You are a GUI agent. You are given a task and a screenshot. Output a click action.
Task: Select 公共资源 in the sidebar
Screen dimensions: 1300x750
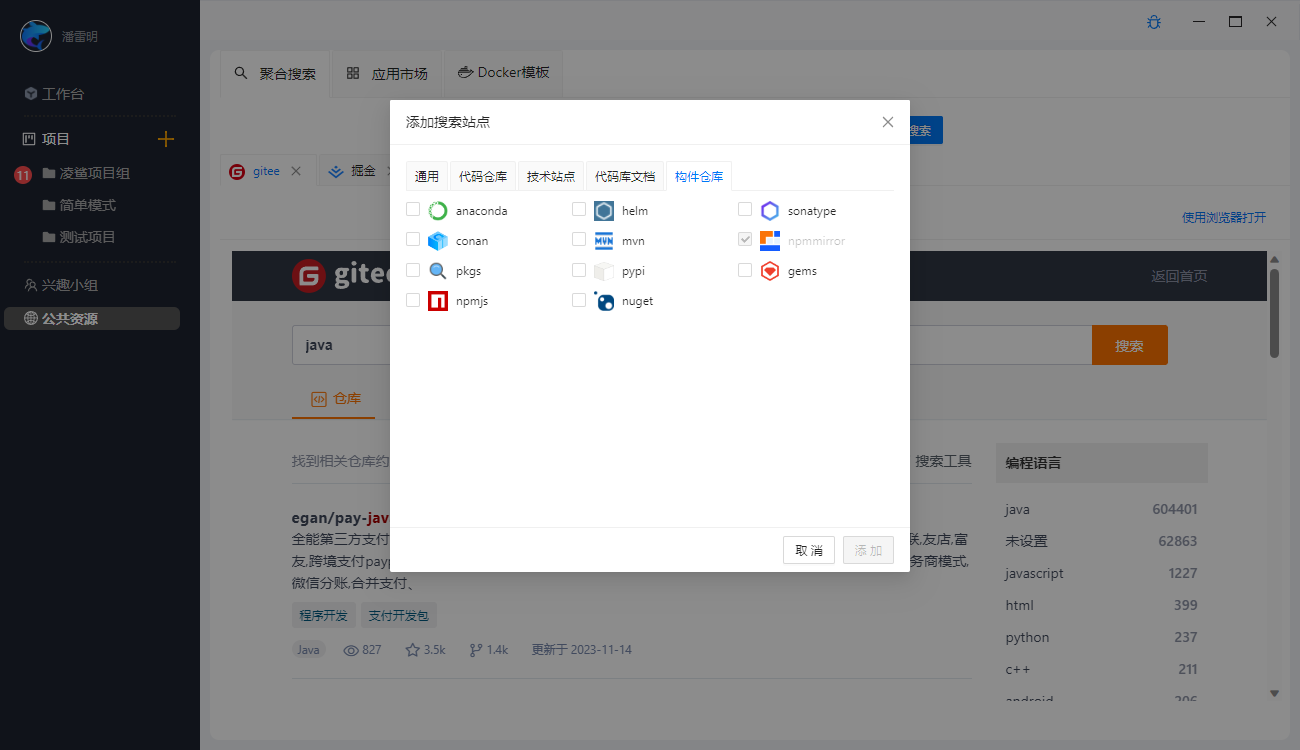point(92,319)
